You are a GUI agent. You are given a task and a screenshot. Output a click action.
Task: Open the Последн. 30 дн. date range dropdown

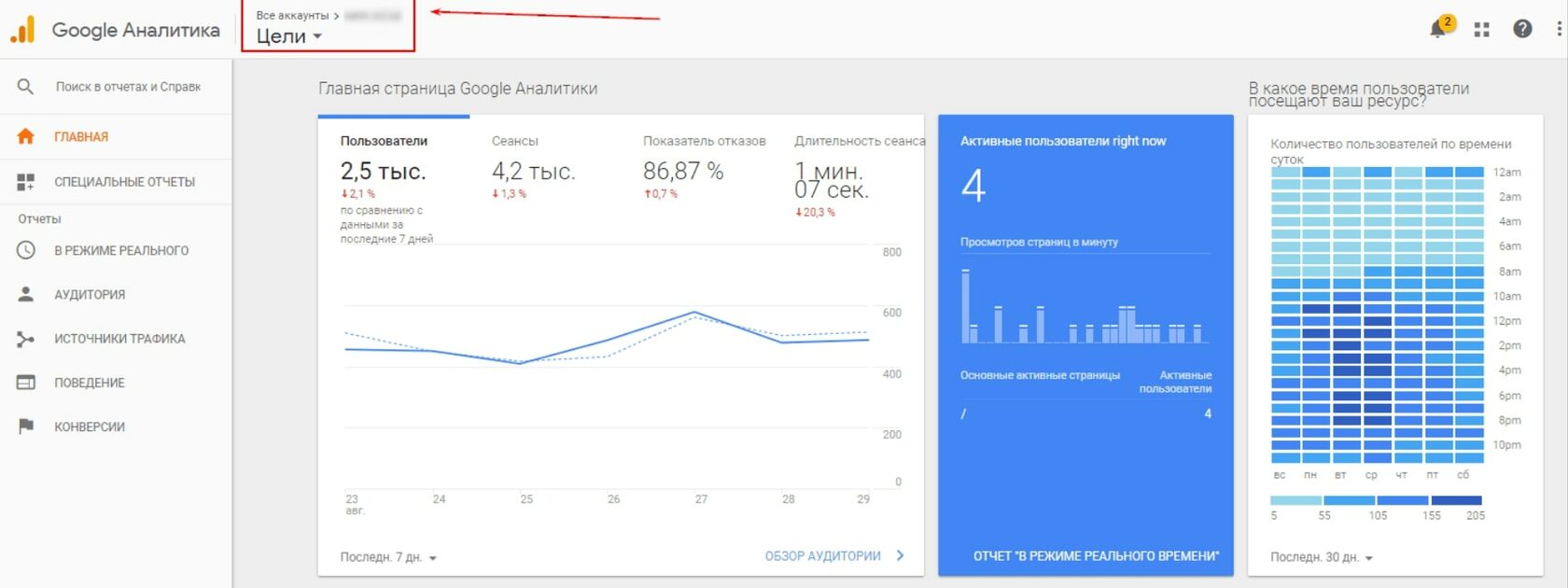tap(1322, 557)
